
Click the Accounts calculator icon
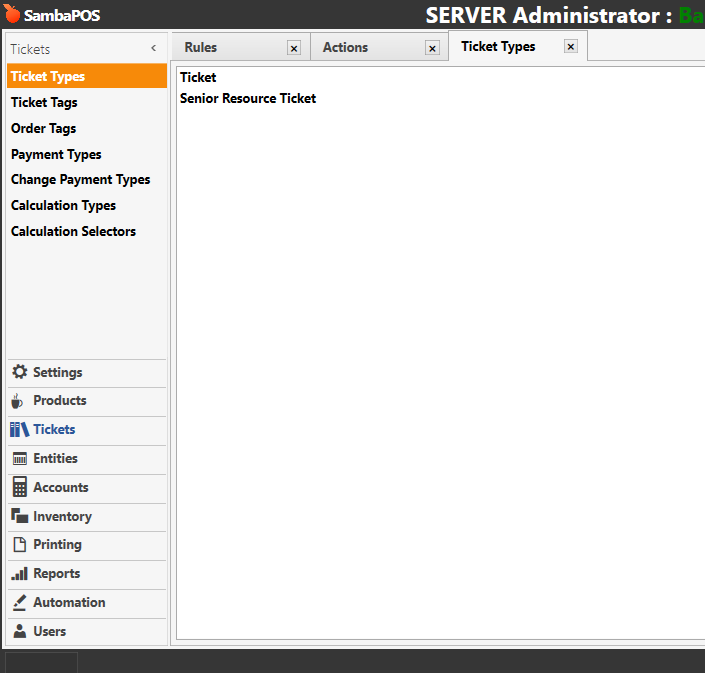tap(19, 487)
